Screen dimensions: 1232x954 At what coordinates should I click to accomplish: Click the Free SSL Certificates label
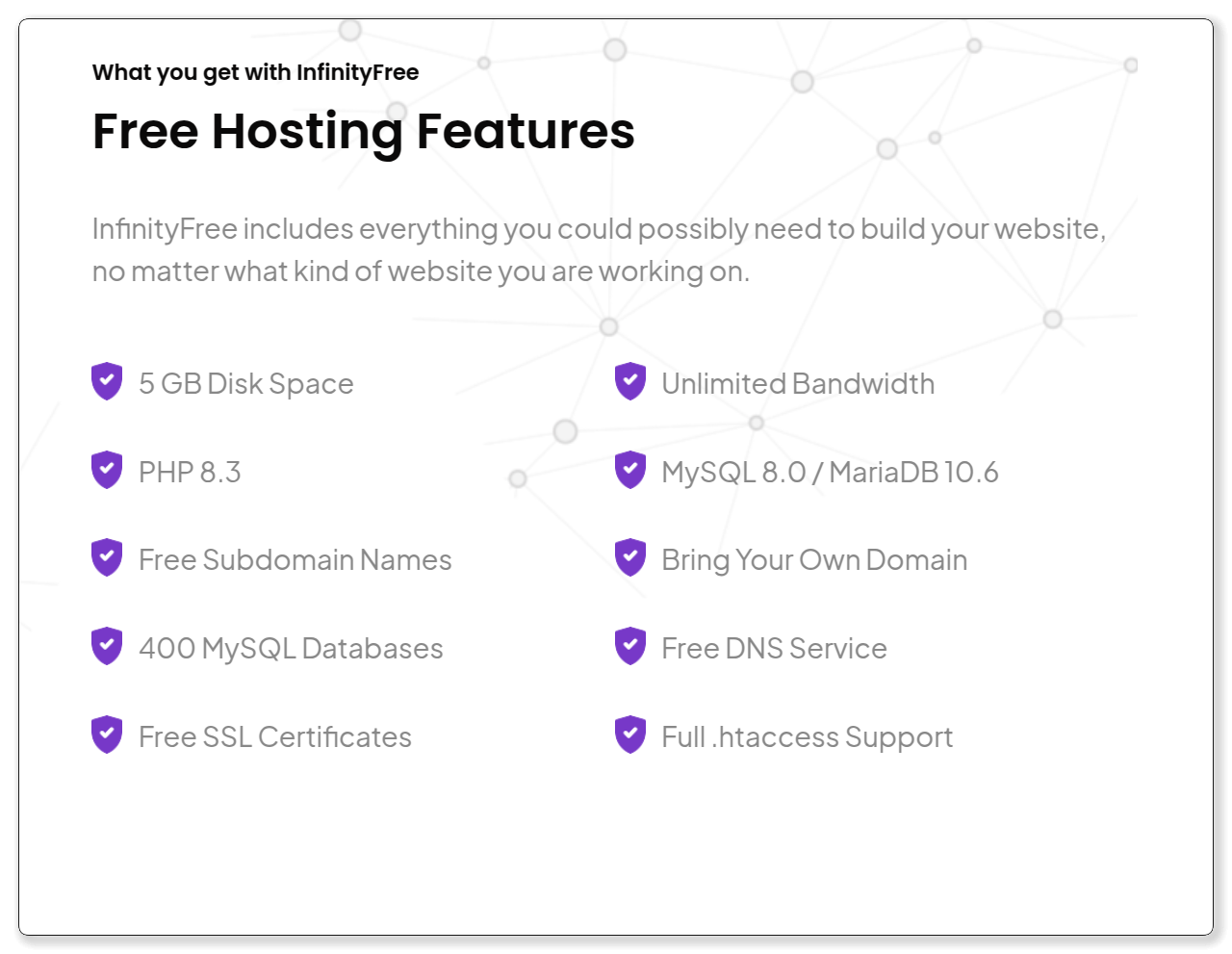click(275, 737)
